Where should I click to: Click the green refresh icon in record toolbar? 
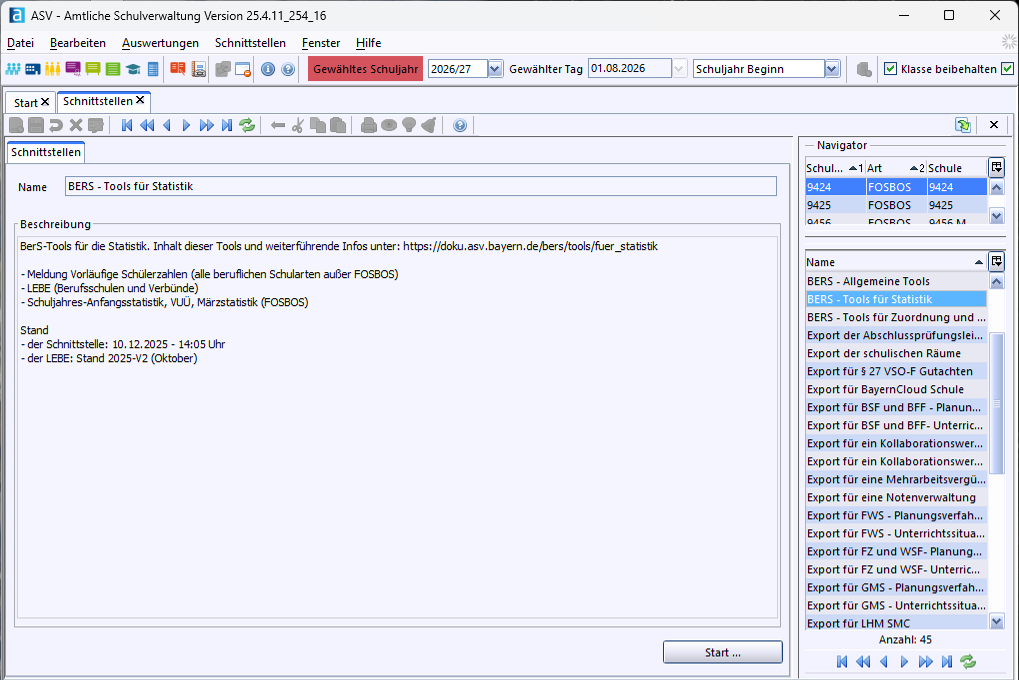point(247,125)
